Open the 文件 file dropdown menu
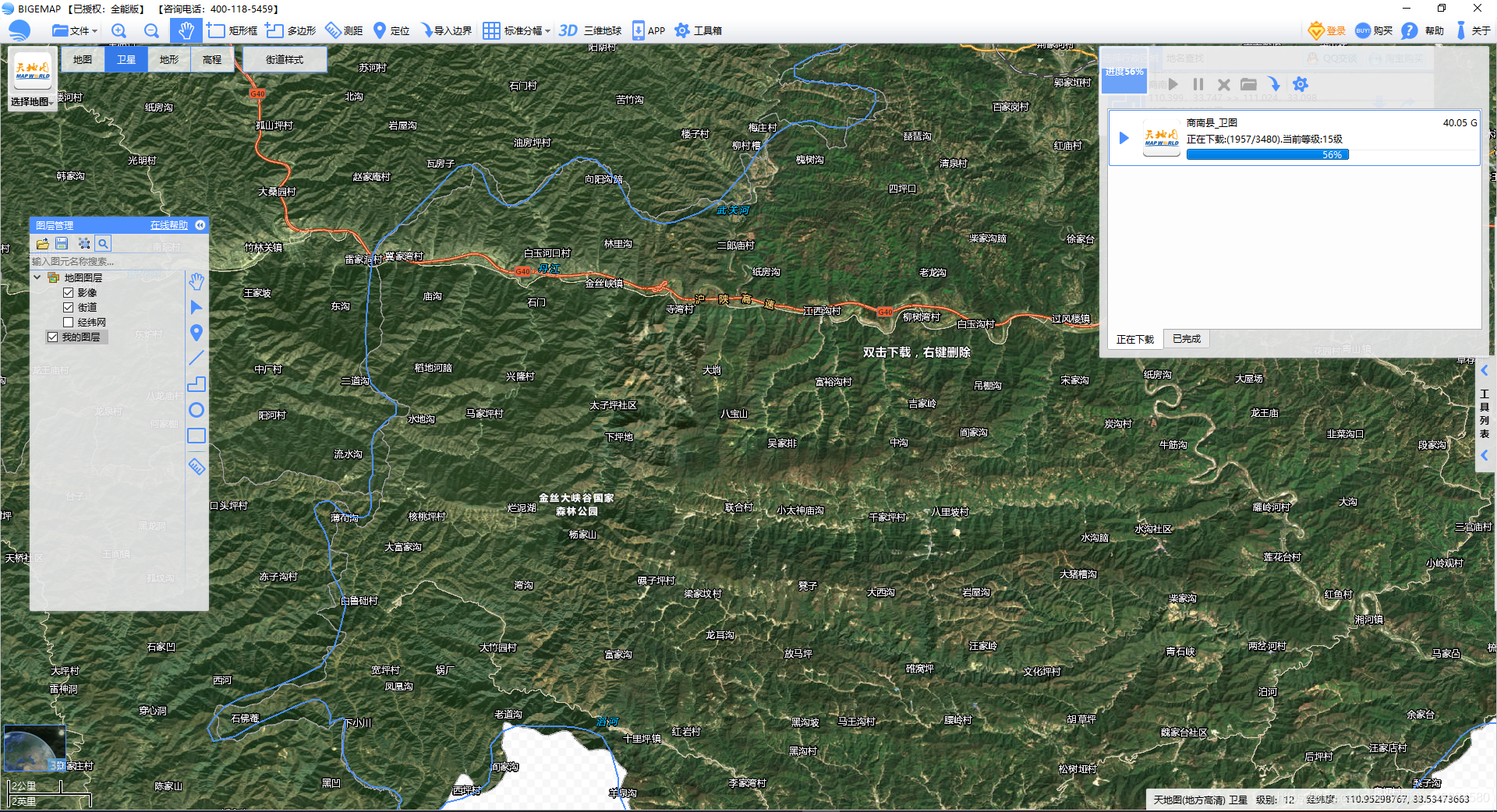This screenshot has width=1497, height=812. (x=75, y=30)
